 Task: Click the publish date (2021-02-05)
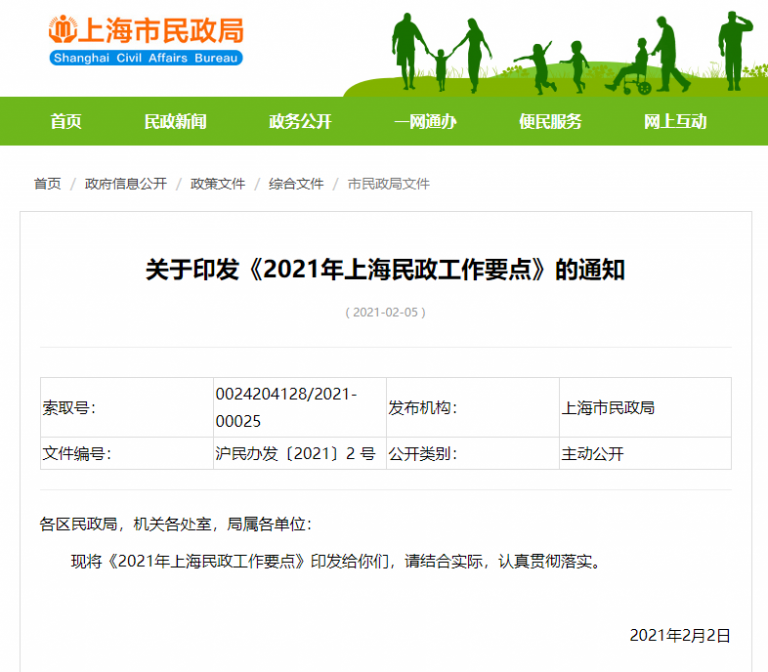pos(385,312)
